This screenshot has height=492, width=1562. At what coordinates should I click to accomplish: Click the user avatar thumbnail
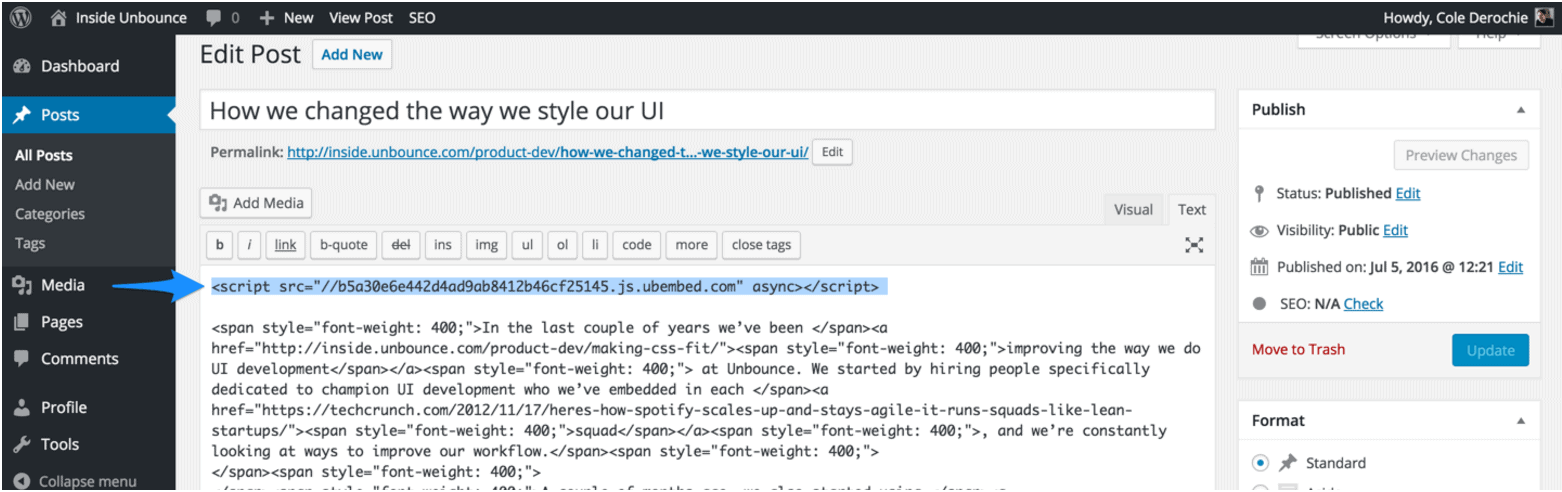click(x=1546, y=17)
